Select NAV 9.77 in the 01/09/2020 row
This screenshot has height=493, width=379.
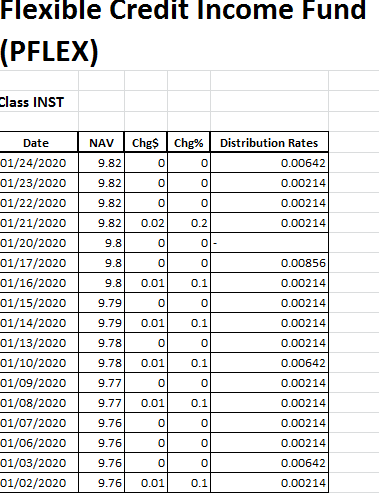101,383
